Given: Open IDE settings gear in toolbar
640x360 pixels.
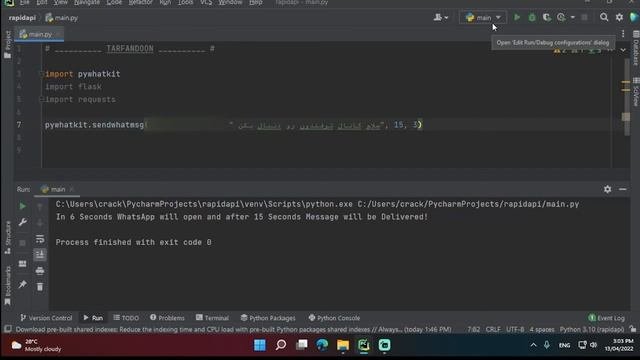Looking at the screenshot, I should pyautogui.click(x=619, y=17).
